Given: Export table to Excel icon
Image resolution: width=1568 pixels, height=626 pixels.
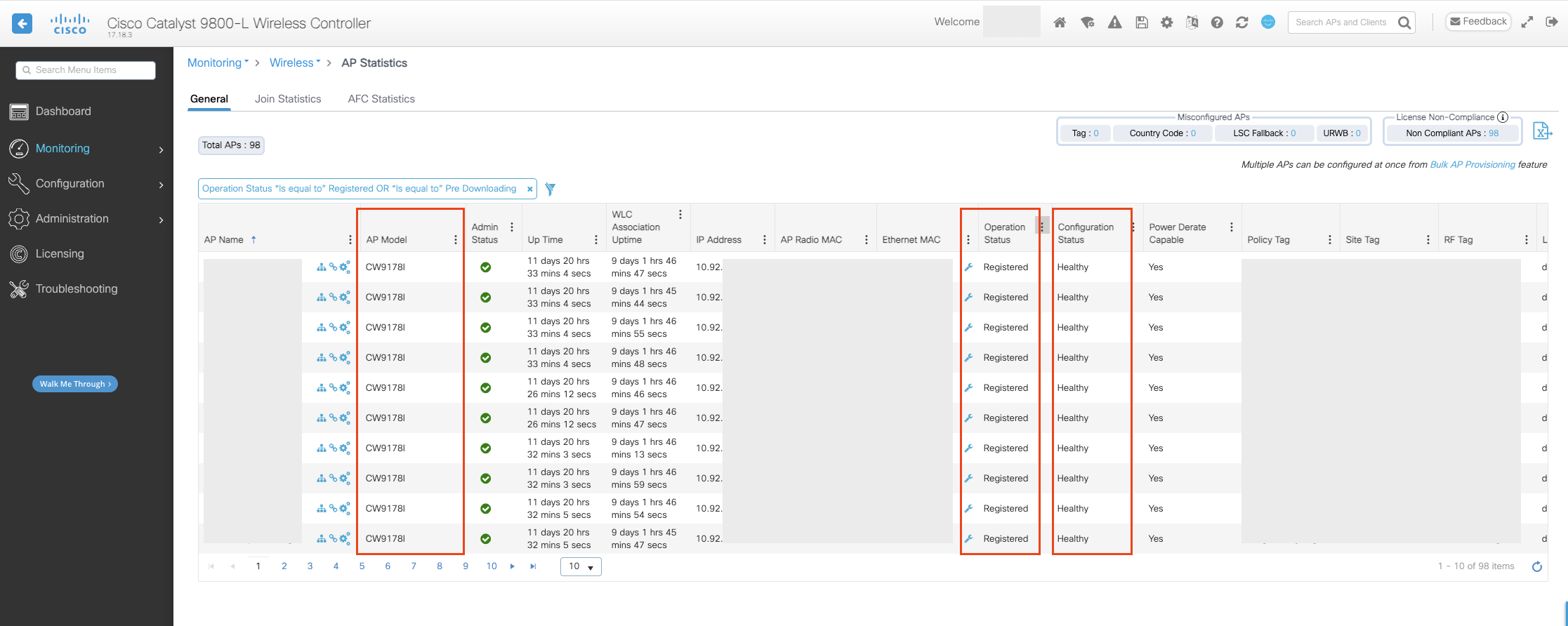Looking at the screenshot, I should (x=1542, y=131).
